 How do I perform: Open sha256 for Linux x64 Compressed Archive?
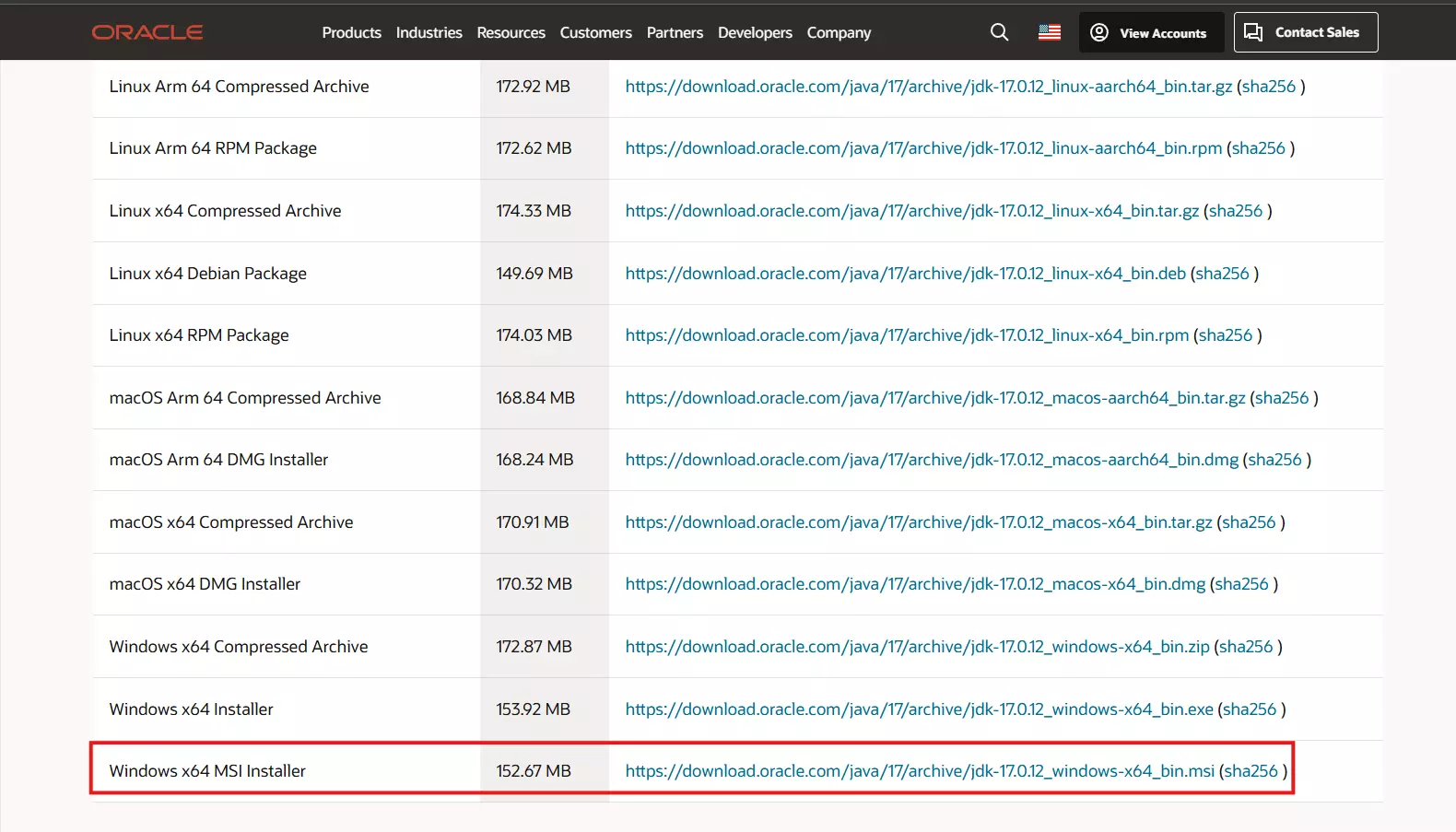(x=1236, y=211)
